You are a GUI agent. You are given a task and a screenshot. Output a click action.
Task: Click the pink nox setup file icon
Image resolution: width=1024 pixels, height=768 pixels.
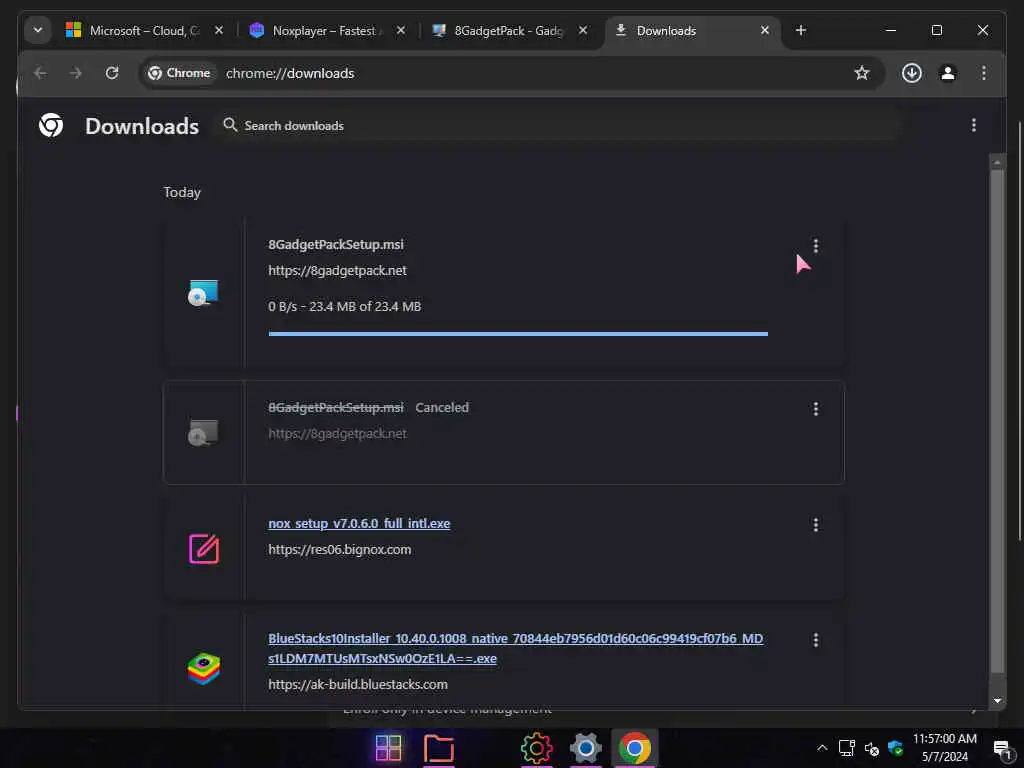[x=204, y=549]
